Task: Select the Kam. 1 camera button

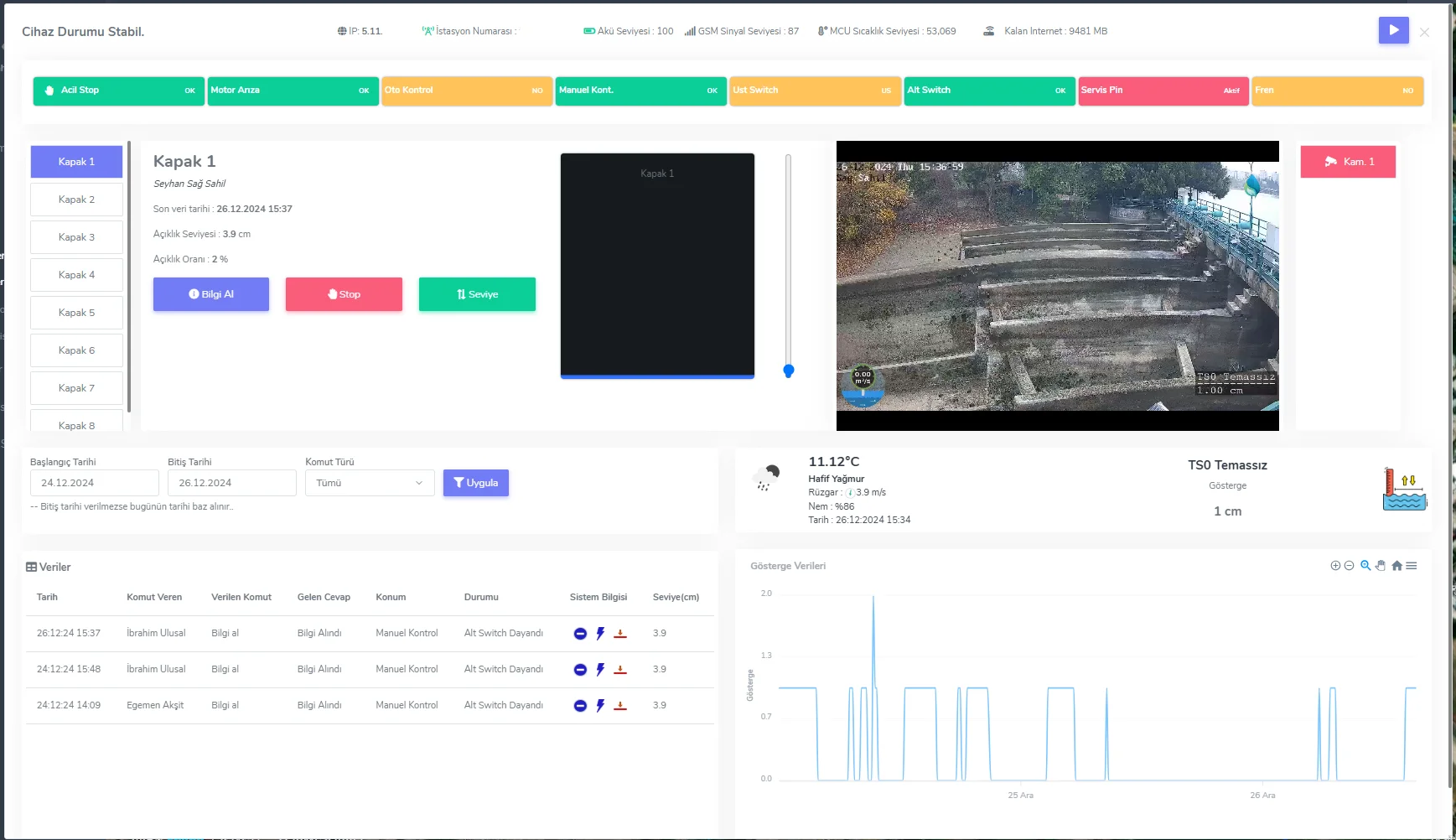Action: pyautogui.click(x=1348, y=162)
